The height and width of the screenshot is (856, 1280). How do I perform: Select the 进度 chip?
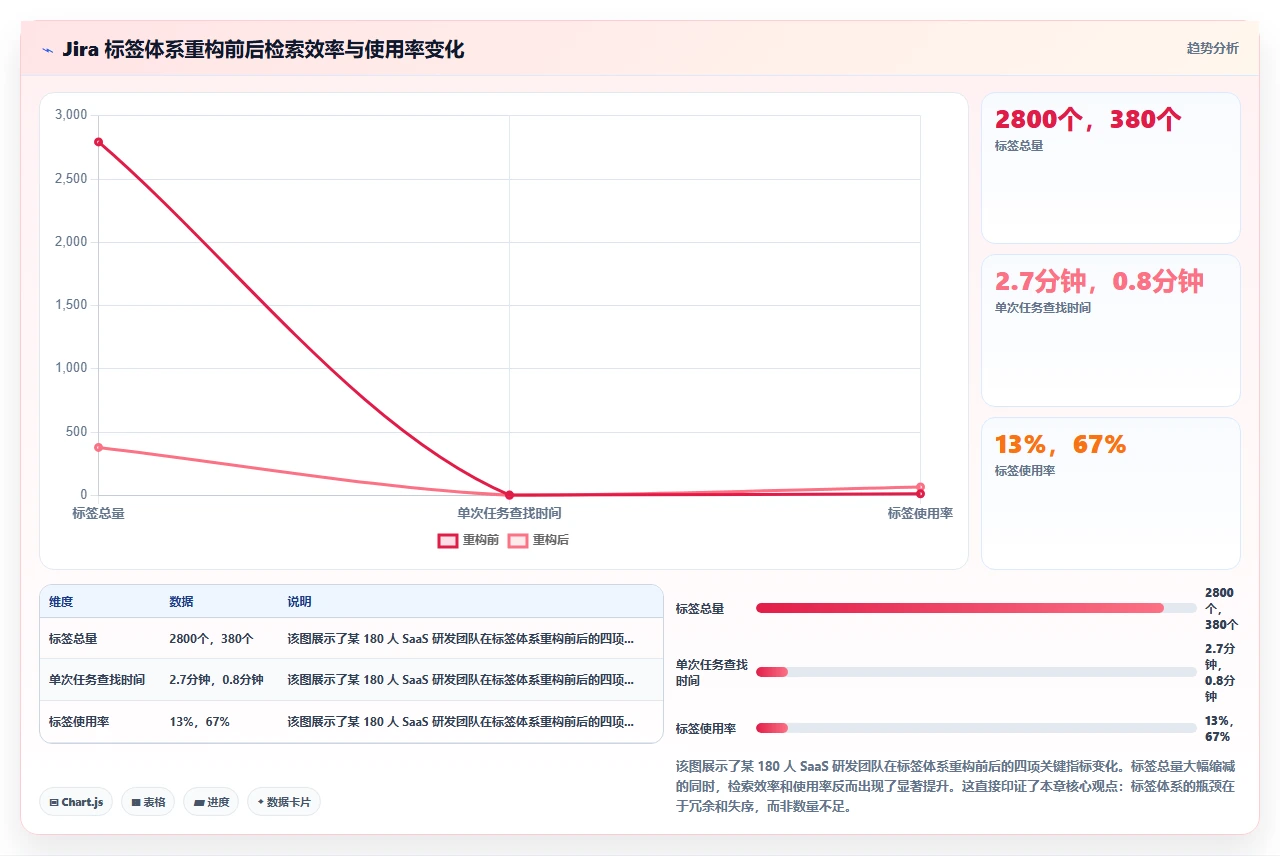coord(211,802)
